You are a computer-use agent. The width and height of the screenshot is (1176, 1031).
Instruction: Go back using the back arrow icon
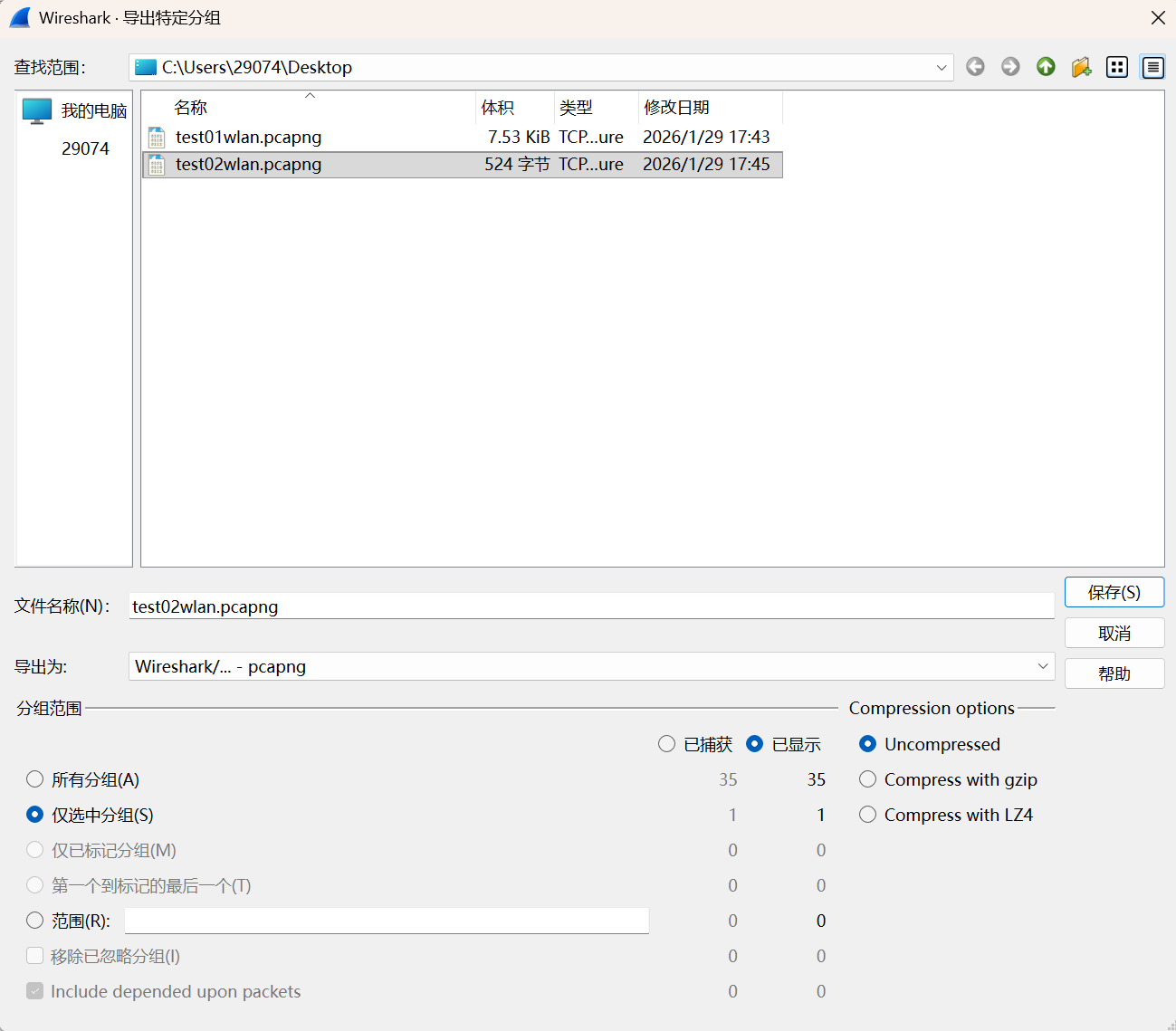coord(975,67)
